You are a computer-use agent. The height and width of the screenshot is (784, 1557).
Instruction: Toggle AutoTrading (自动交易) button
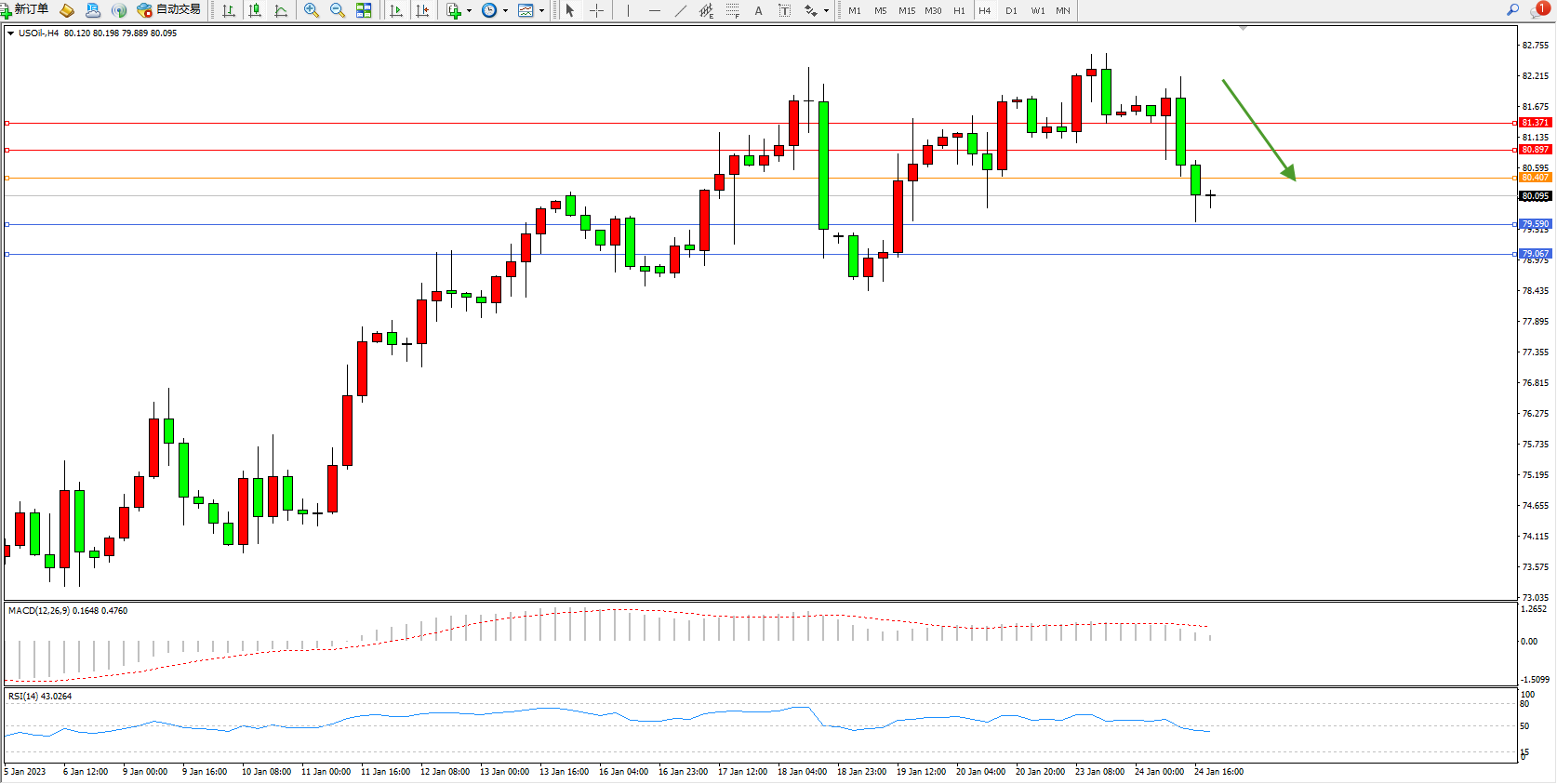pos(168,10)
